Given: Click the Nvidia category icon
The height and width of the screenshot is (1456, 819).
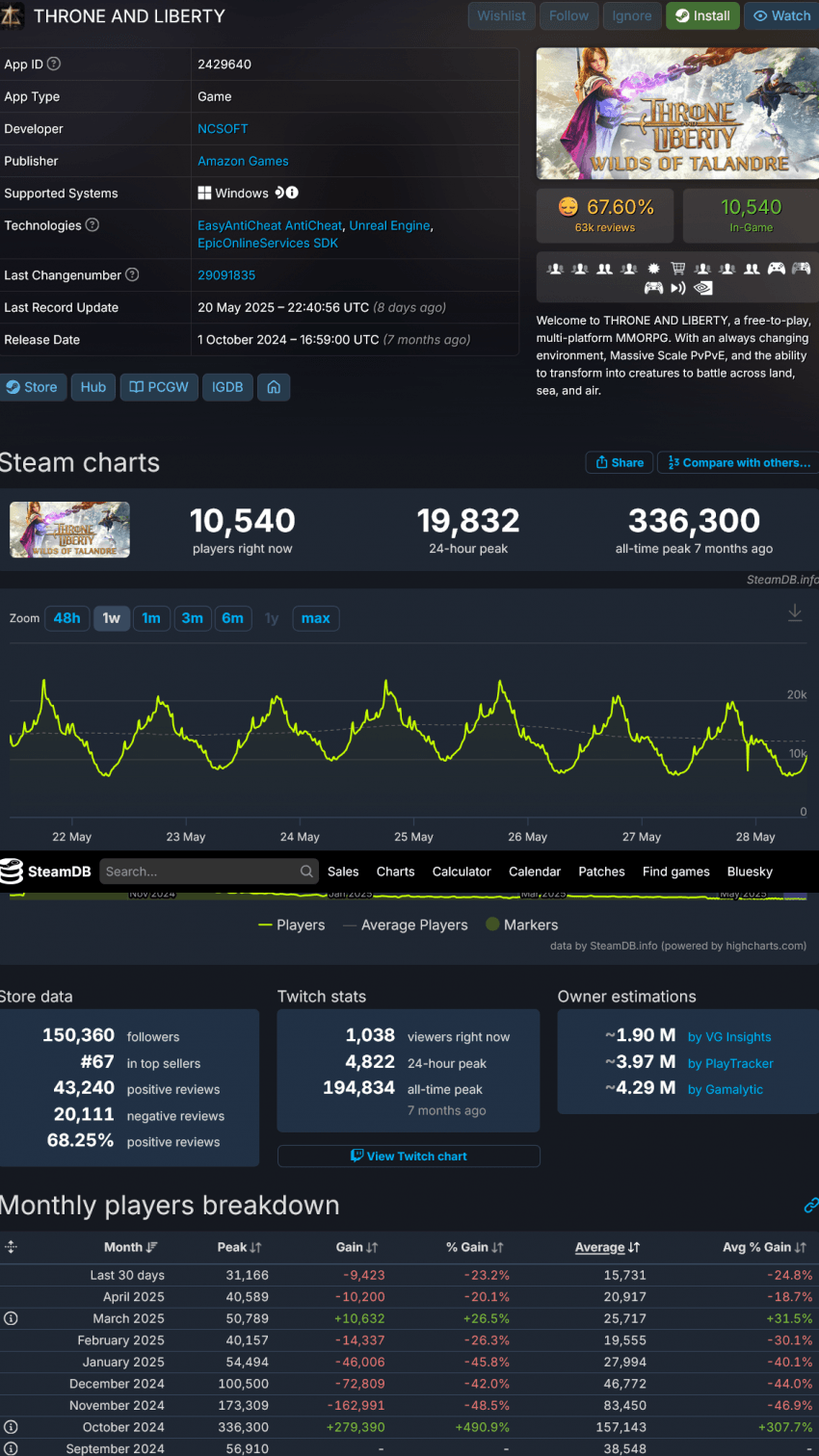Looking at the screenshot, I should (x=703, y=287).
